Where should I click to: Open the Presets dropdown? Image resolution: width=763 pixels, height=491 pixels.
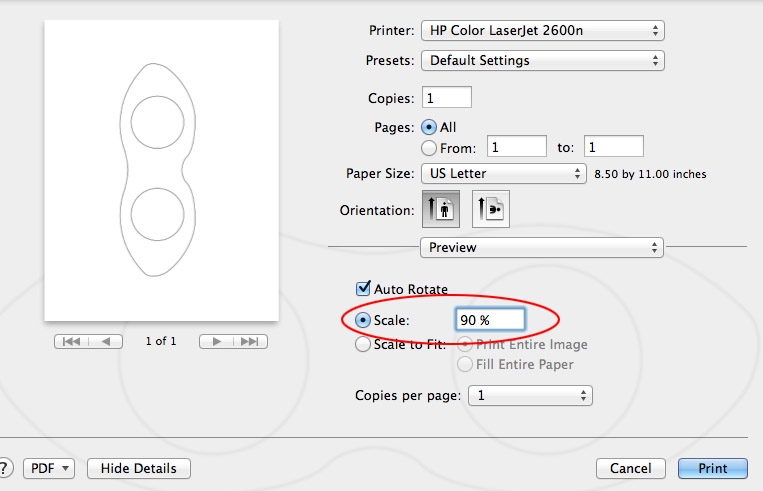(543, 61)
